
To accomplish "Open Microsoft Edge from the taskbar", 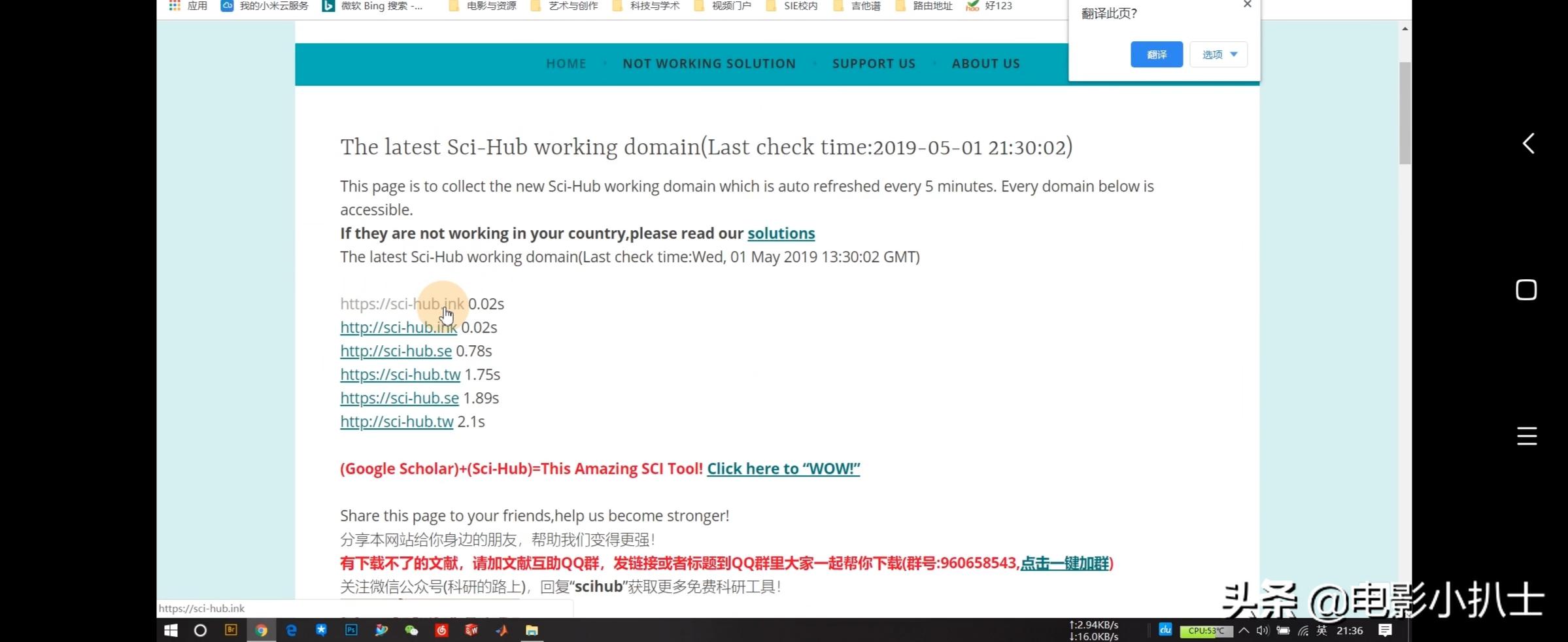I will click(x=291, y=630).
